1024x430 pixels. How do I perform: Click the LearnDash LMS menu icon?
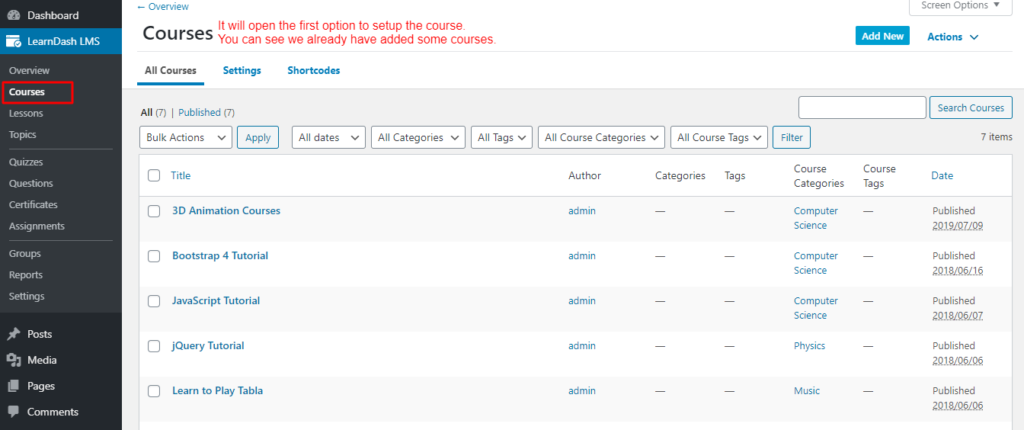click(13, 42)
